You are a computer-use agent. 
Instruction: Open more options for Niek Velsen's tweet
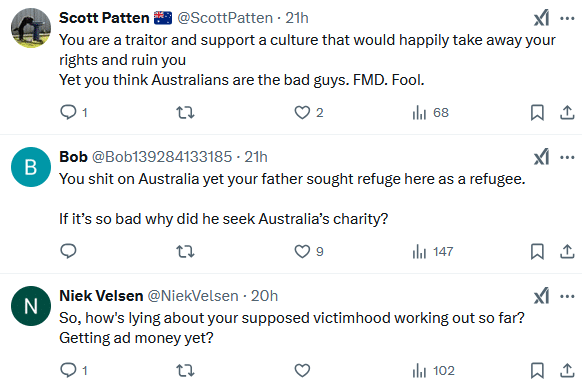click(x=567, y=296)
